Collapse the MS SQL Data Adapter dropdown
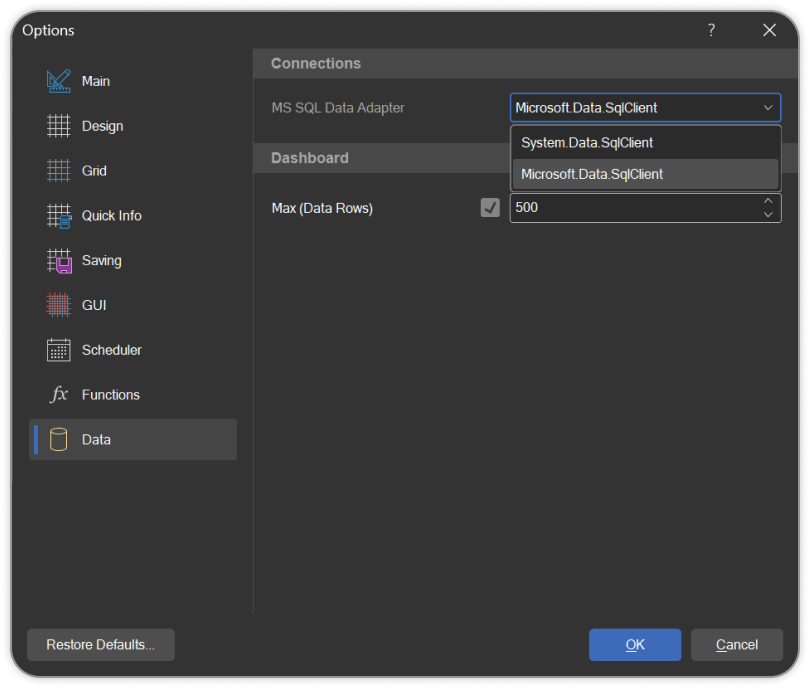Viewport: 810px width, 688px height. [x=768, y=107]
